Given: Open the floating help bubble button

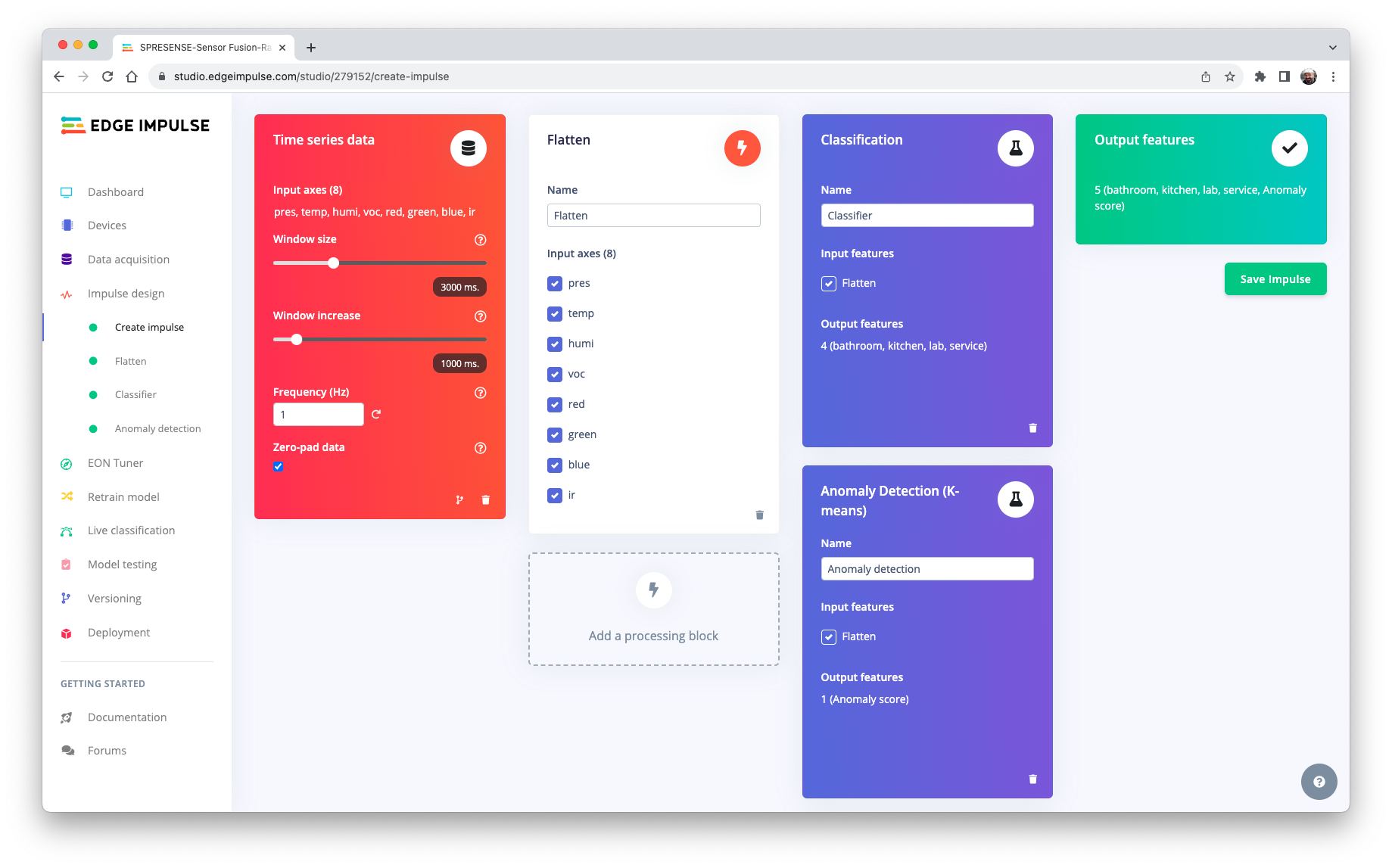Looking at the screenshot, I should point(1319,782).
